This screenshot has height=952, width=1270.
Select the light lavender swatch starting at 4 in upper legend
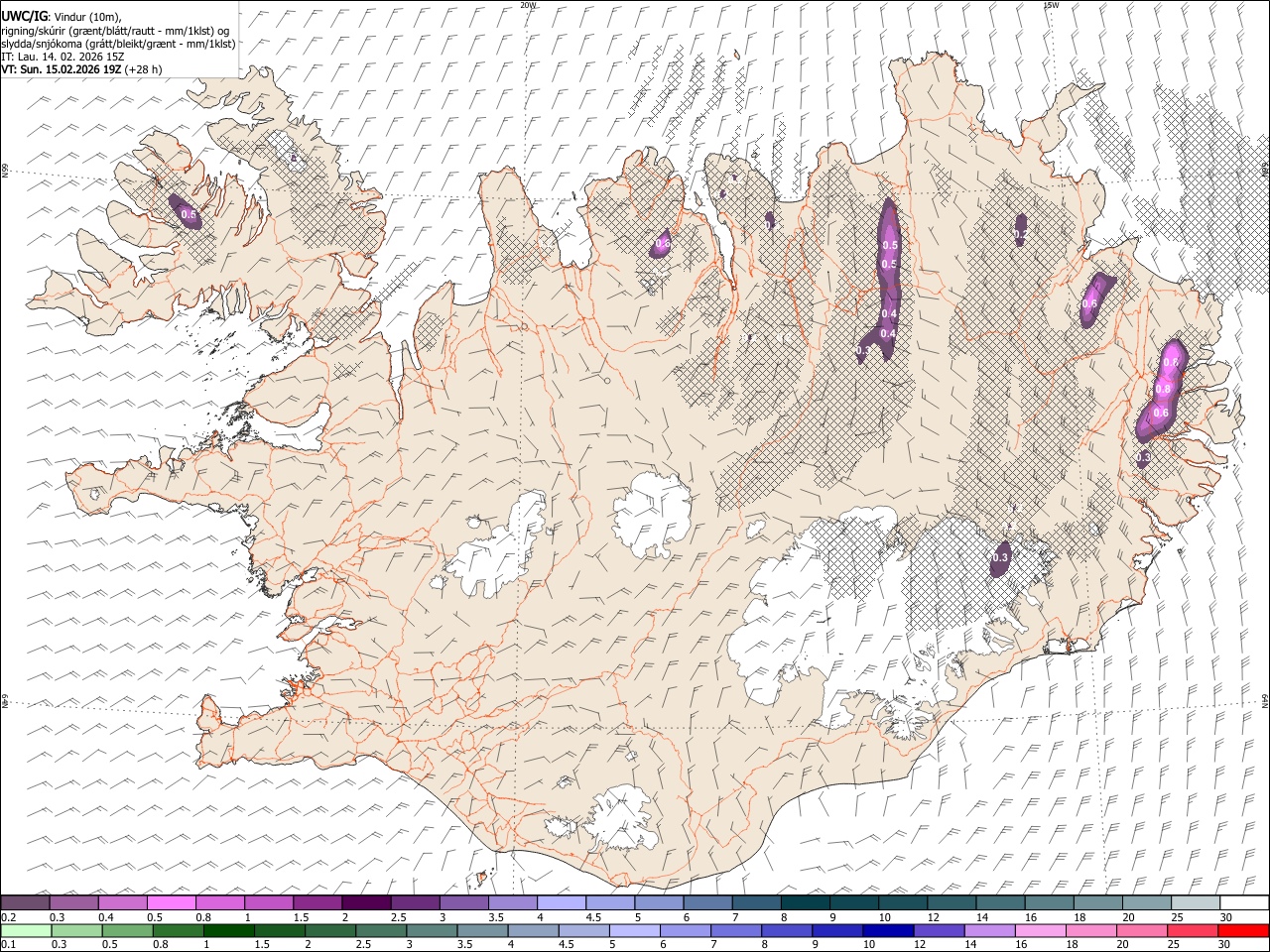coord(562,902)
